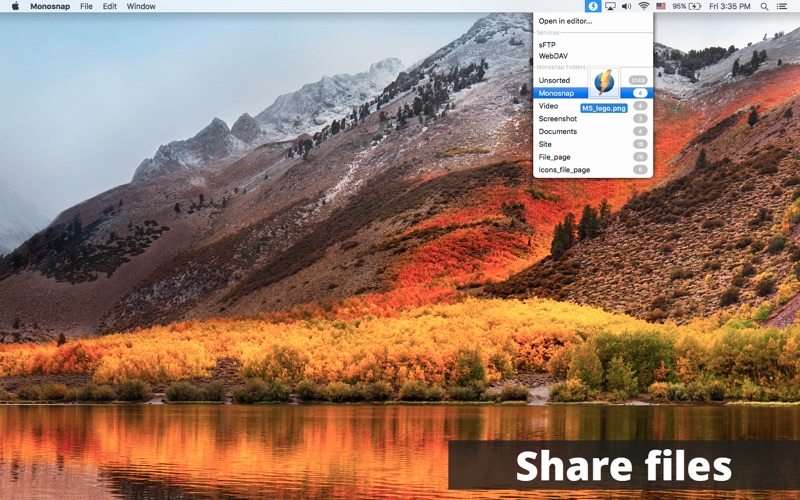Open Spotlight search magnifier icon
The image size is (800, 500).
(x=765, y=6)
